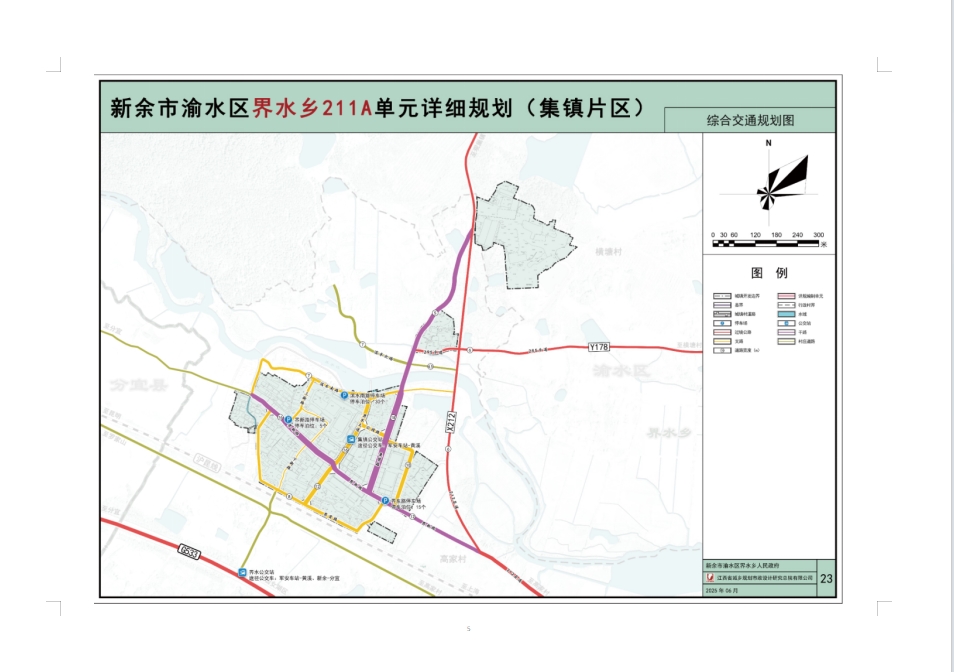Click the yellow branch road legend swatch

(x=720, y=341)
